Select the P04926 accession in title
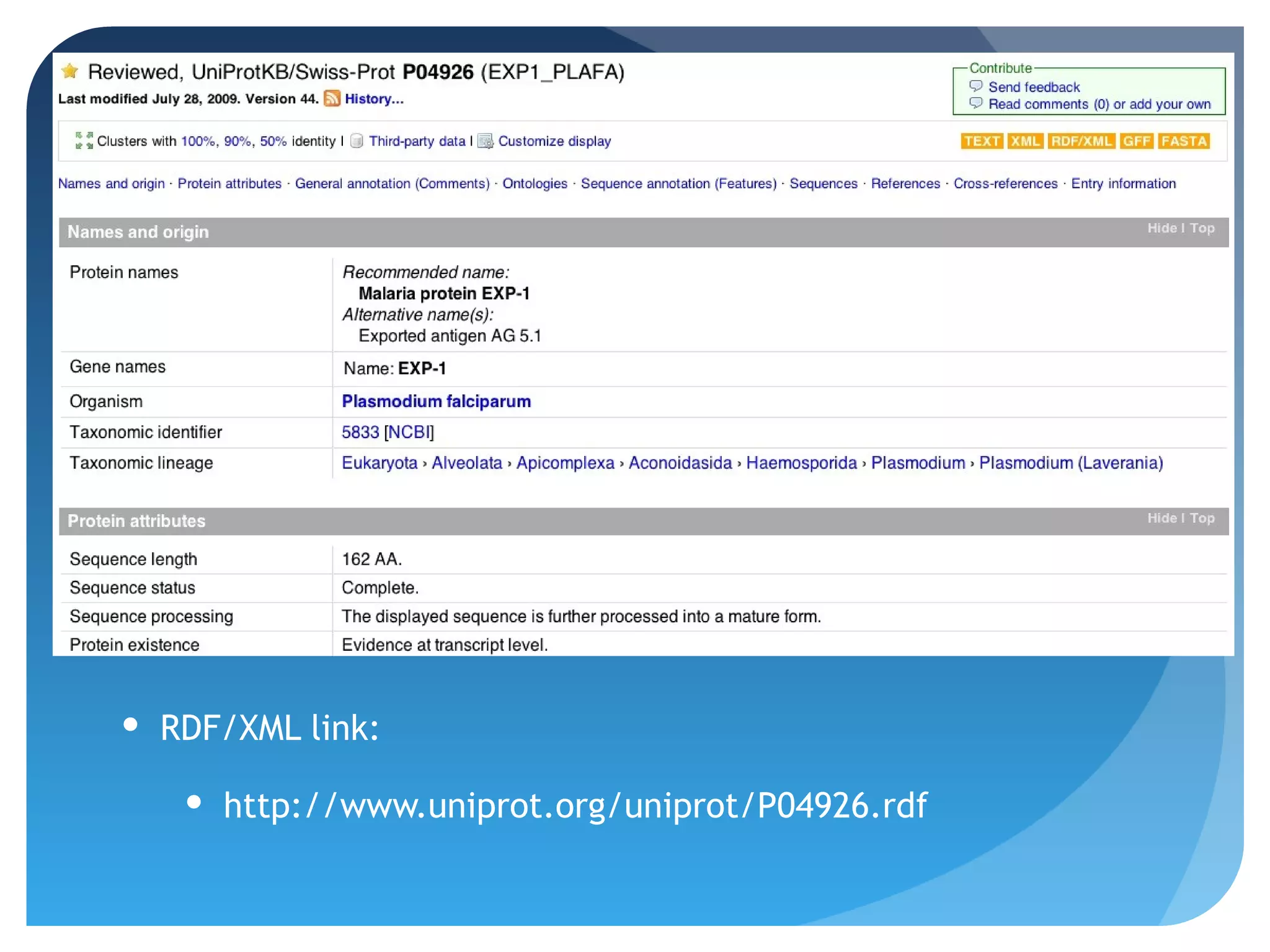The width and height of the screenshot is (1270, 952). coord(438,72)
